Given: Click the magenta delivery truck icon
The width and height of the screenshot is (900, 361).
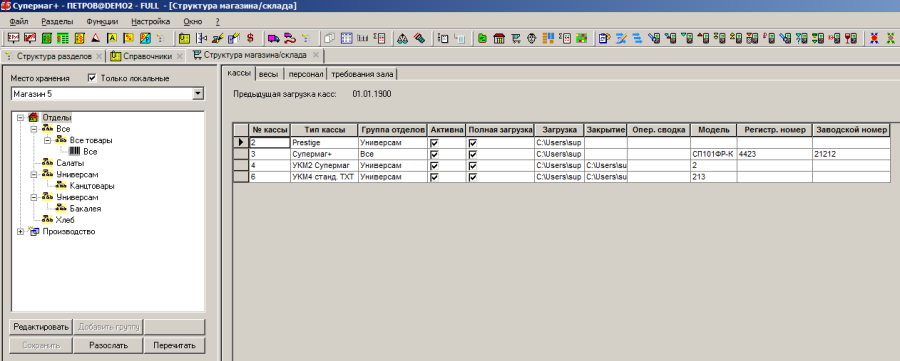Looking at the screenshot, I should point(273,38).
